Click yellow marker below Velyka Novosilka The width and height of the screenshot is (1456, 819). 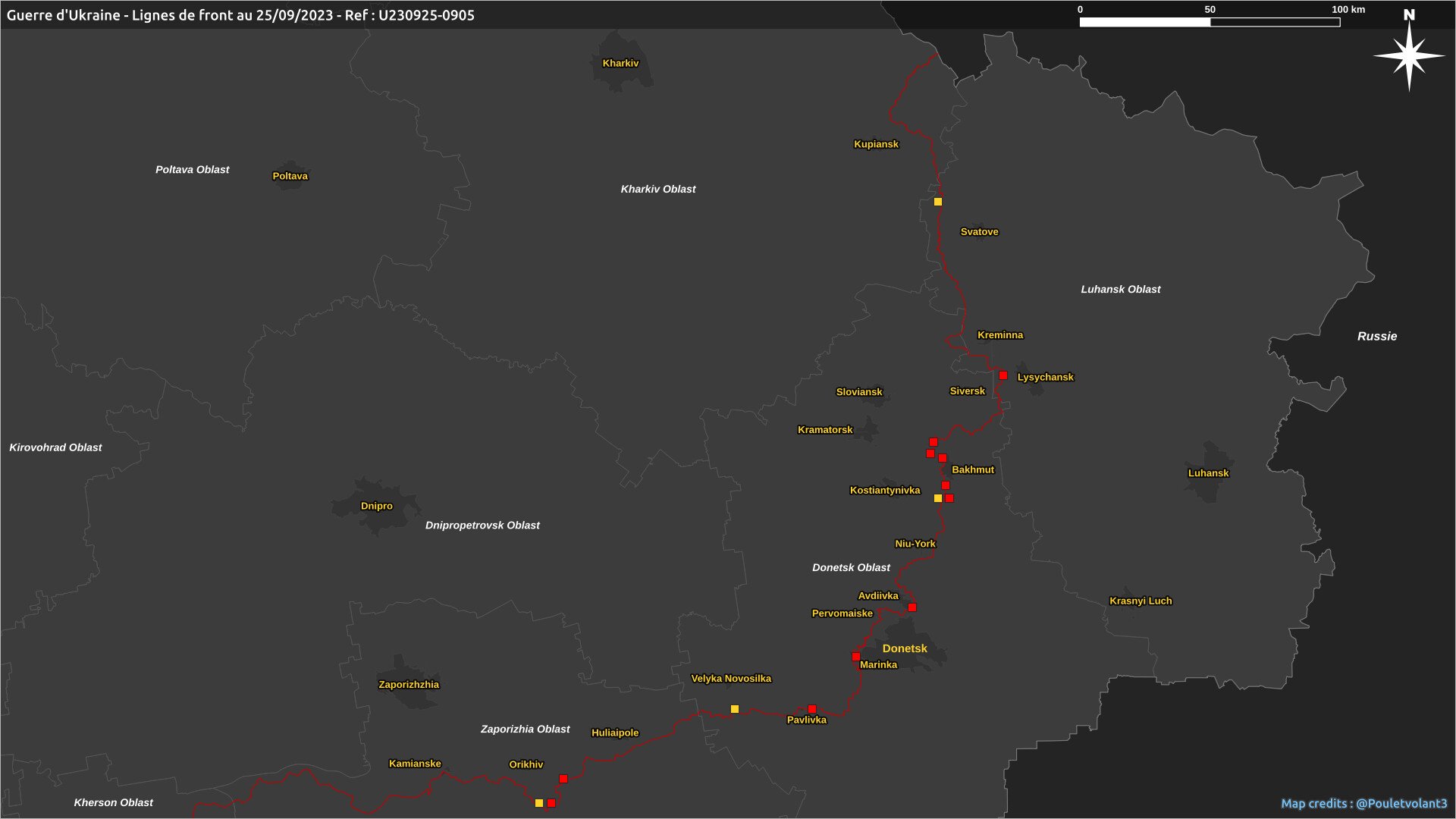click(x=735, y=709)
